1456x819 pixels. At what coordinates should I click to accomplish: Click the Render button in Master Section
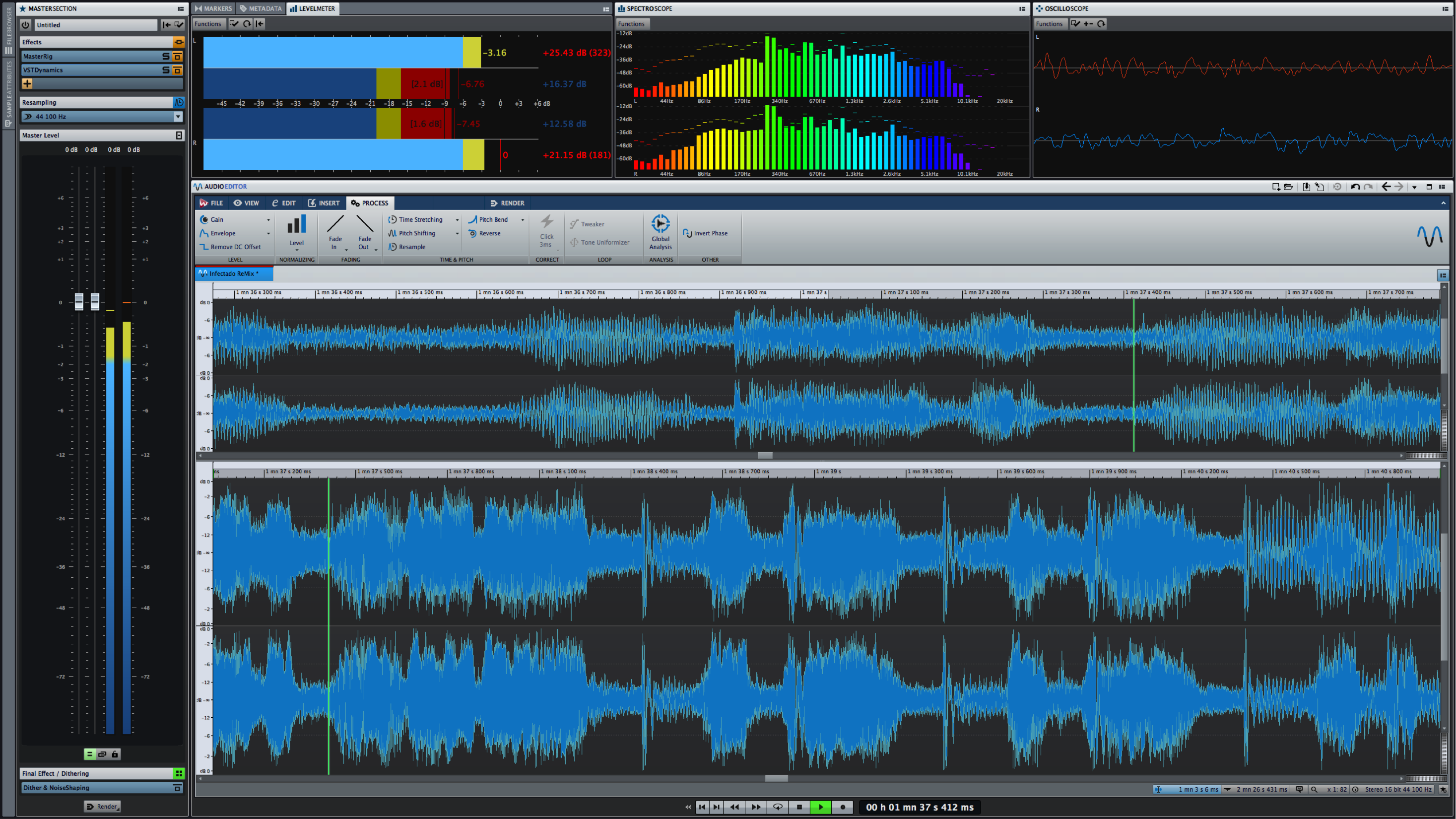(x=102, y=807)
